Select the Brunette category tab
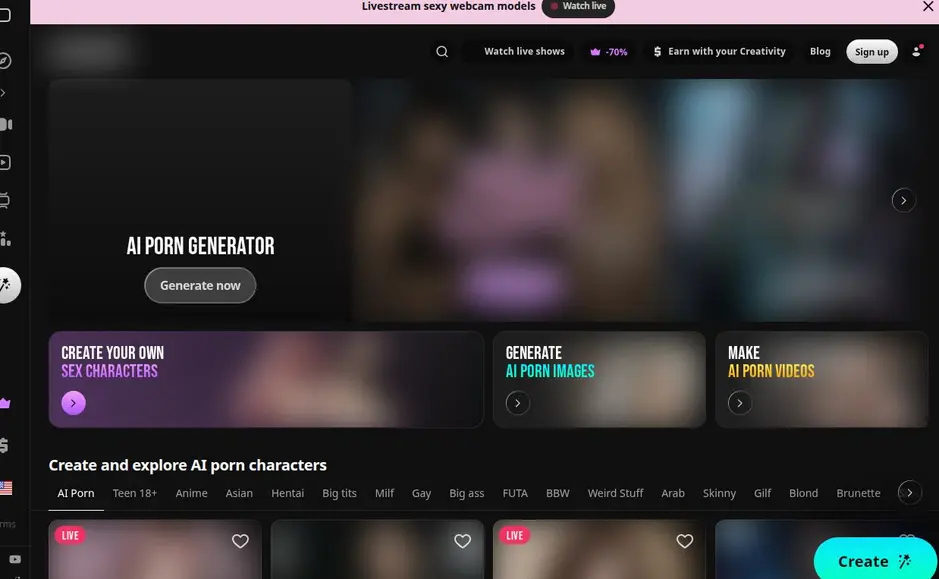This screenshot has height=579, width=939. (858, 493)
